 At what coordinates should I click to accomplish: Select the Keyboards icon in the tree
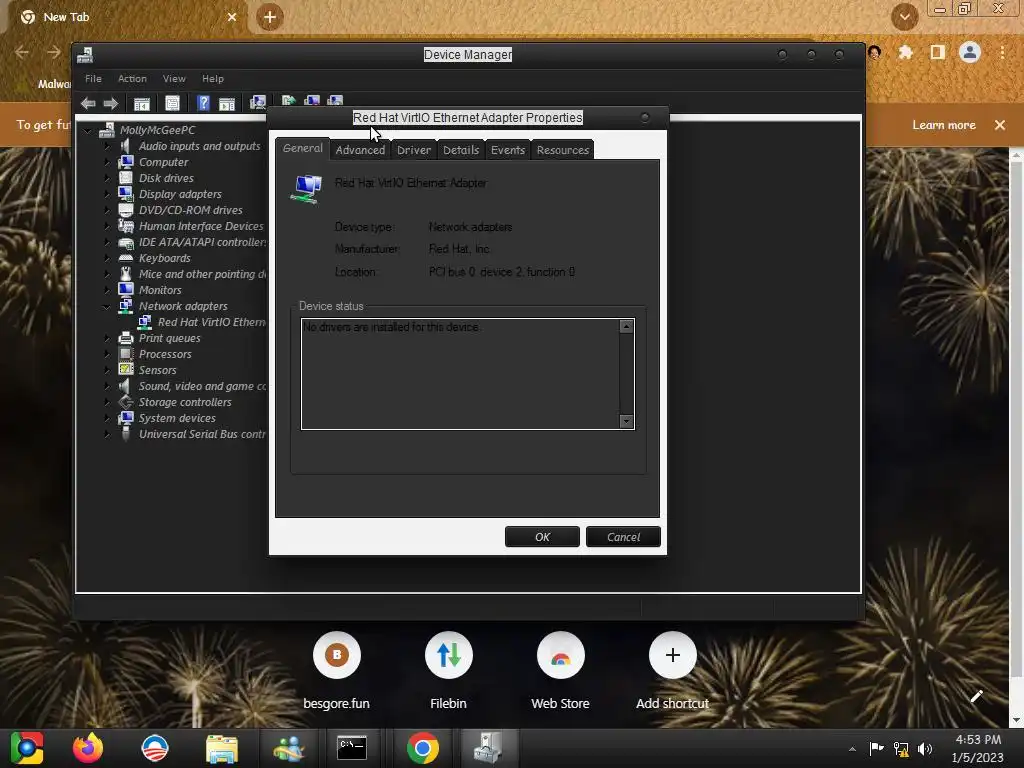point(125,258)
